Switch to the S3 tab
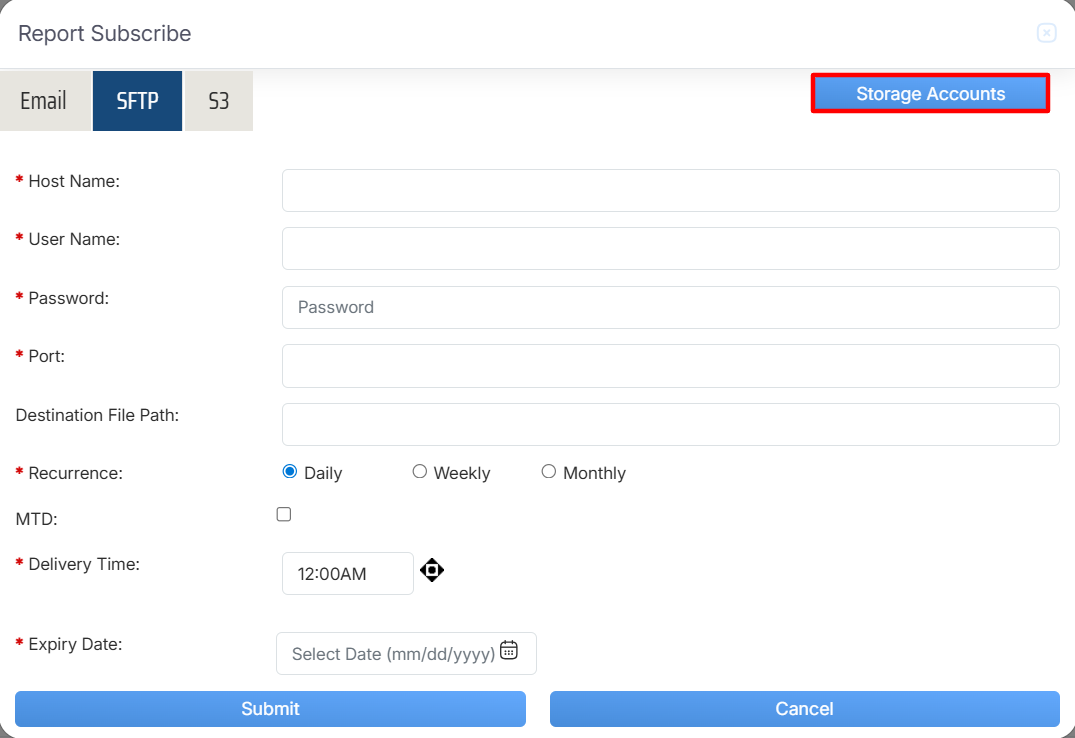Screen dimensions: 1075x738 (x=218, y=101)
